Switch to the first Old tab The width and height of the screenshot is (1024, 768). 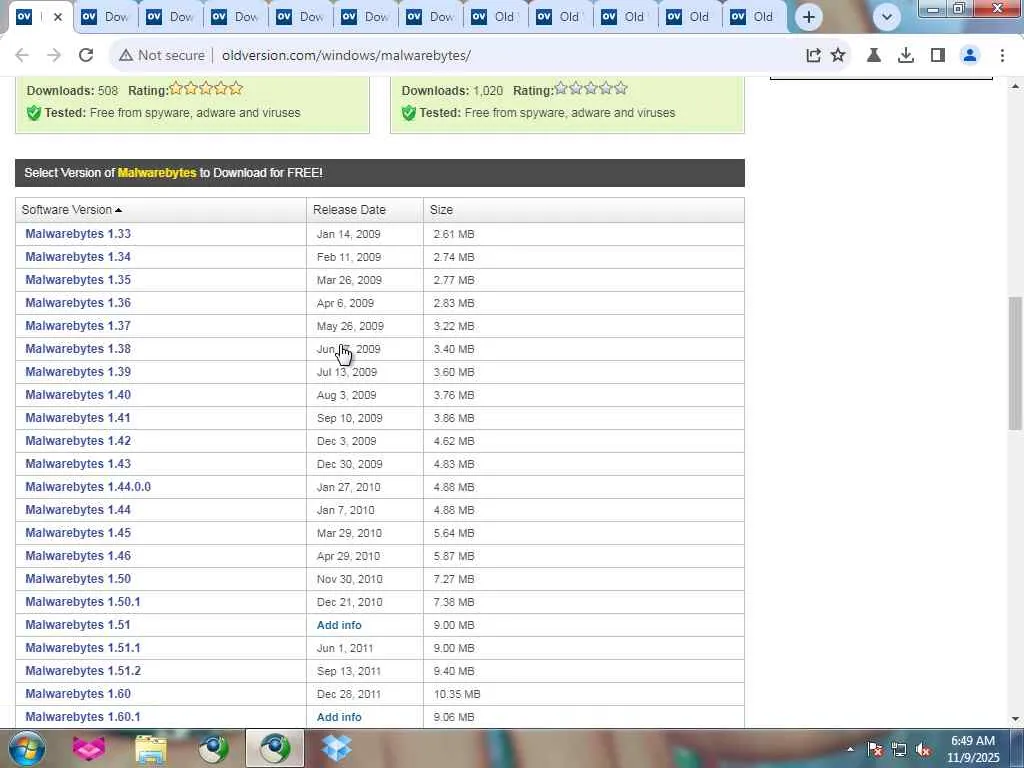point(494,17)
